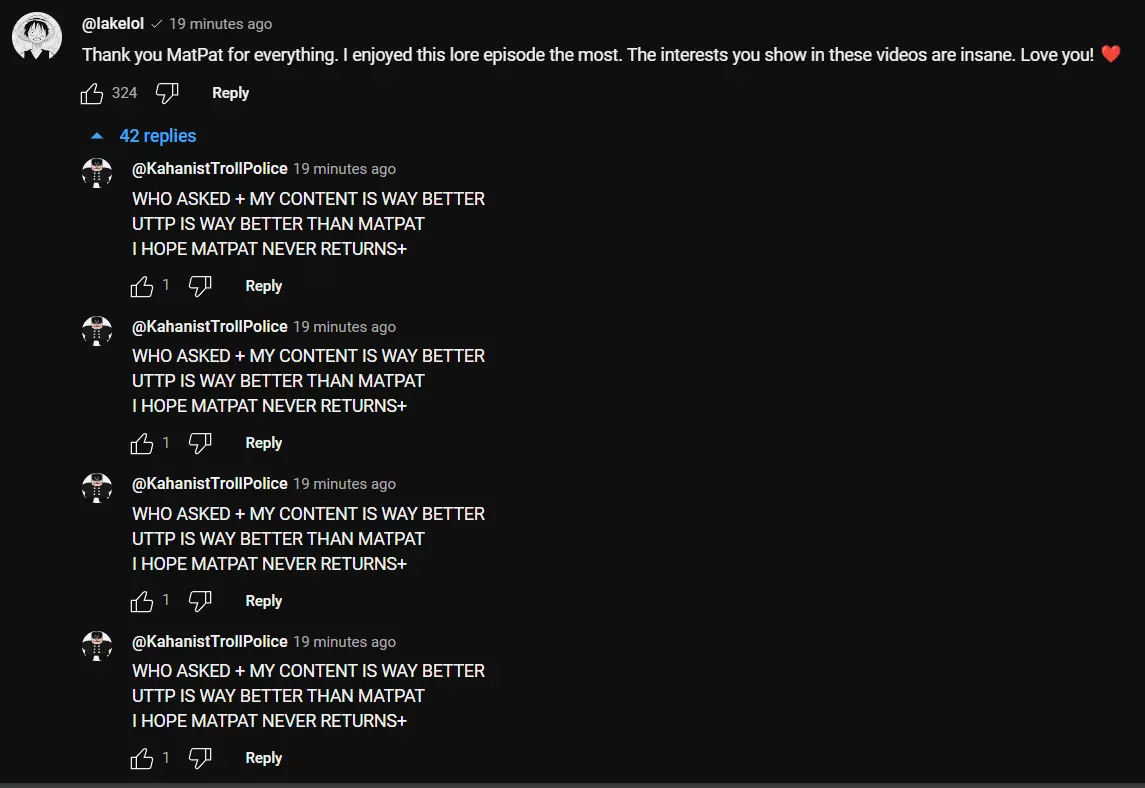Open first @KahanistTrollPolice reply's avatar
Viewport: 1145px width, 788px height.
97,174
